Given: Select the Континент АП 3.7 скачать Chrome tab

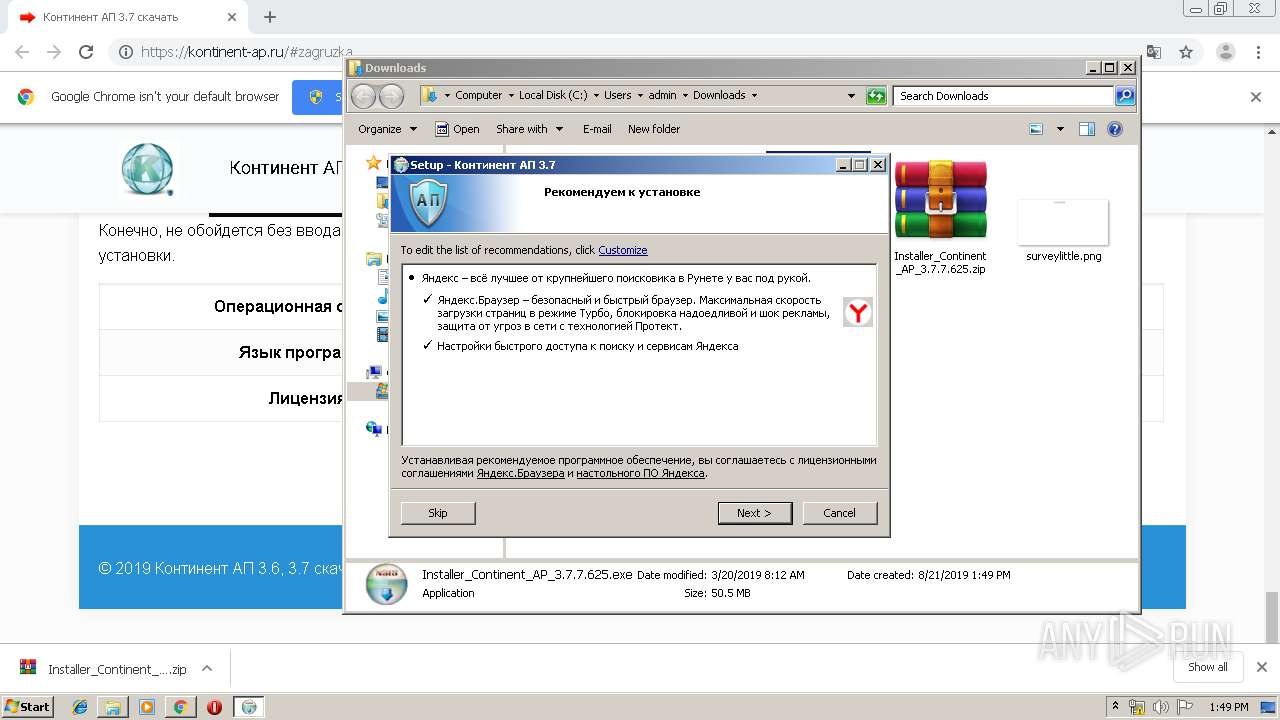Looking at the screenshot, I should [x=128, y=17].
